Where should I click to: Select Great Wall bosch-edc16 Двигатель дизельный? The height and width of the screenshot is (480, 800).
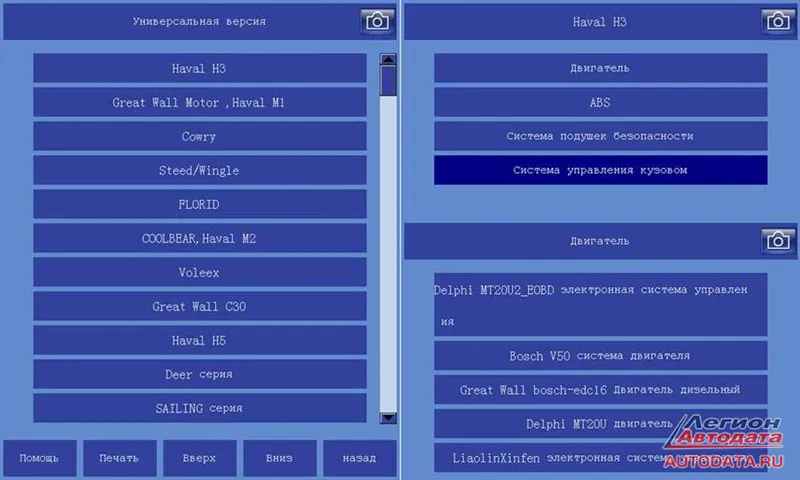coord(601,390)
